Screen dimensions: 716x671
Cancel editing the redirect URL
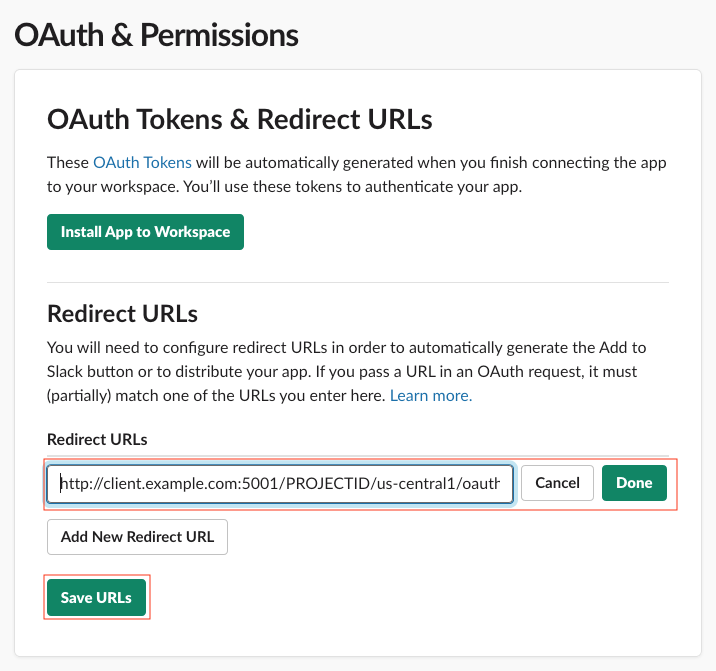coord(557,483)
